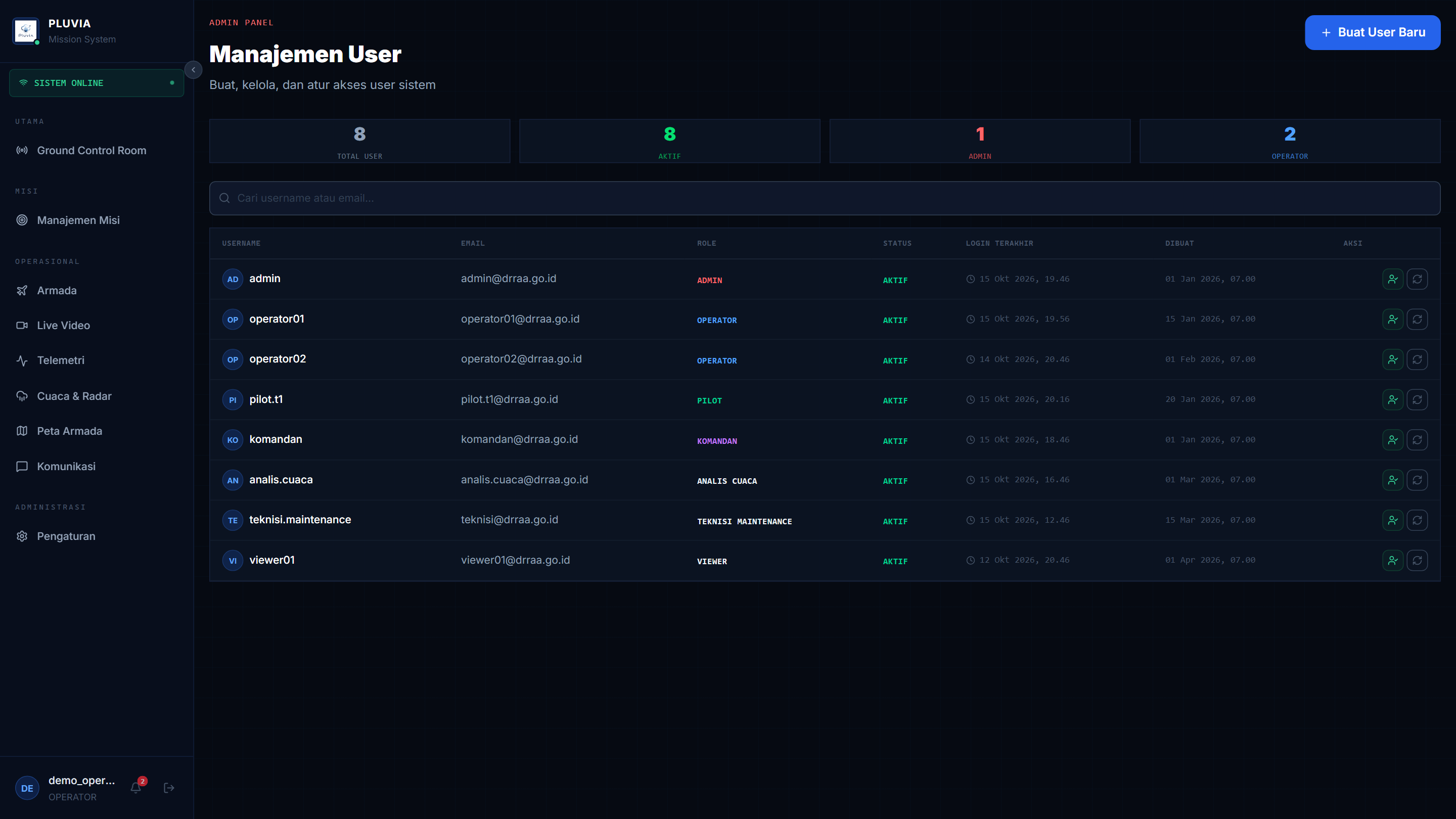Click the Aktif count card
The width and height of the screenshot is (1456, 819).
pyautogui.click(x=670, y=141)
